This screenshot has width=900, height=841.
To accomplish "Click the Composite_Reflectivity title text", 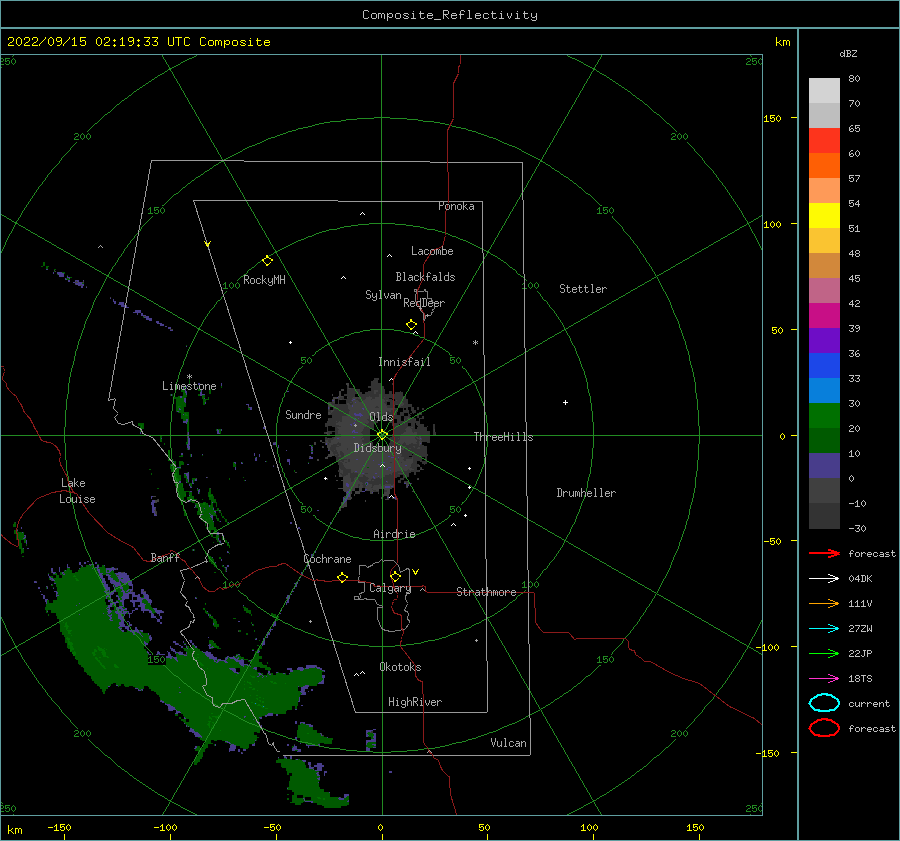I will point(450,15).
